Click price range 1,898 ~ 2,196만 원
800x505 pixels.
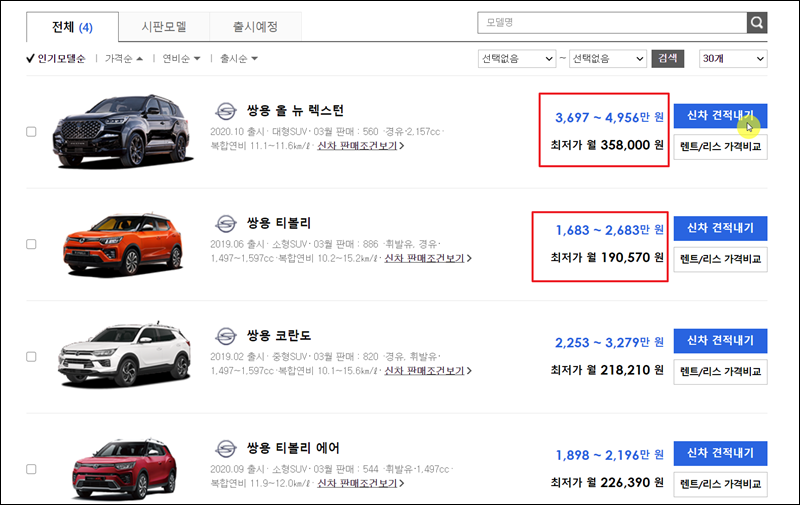pos(610,455)
